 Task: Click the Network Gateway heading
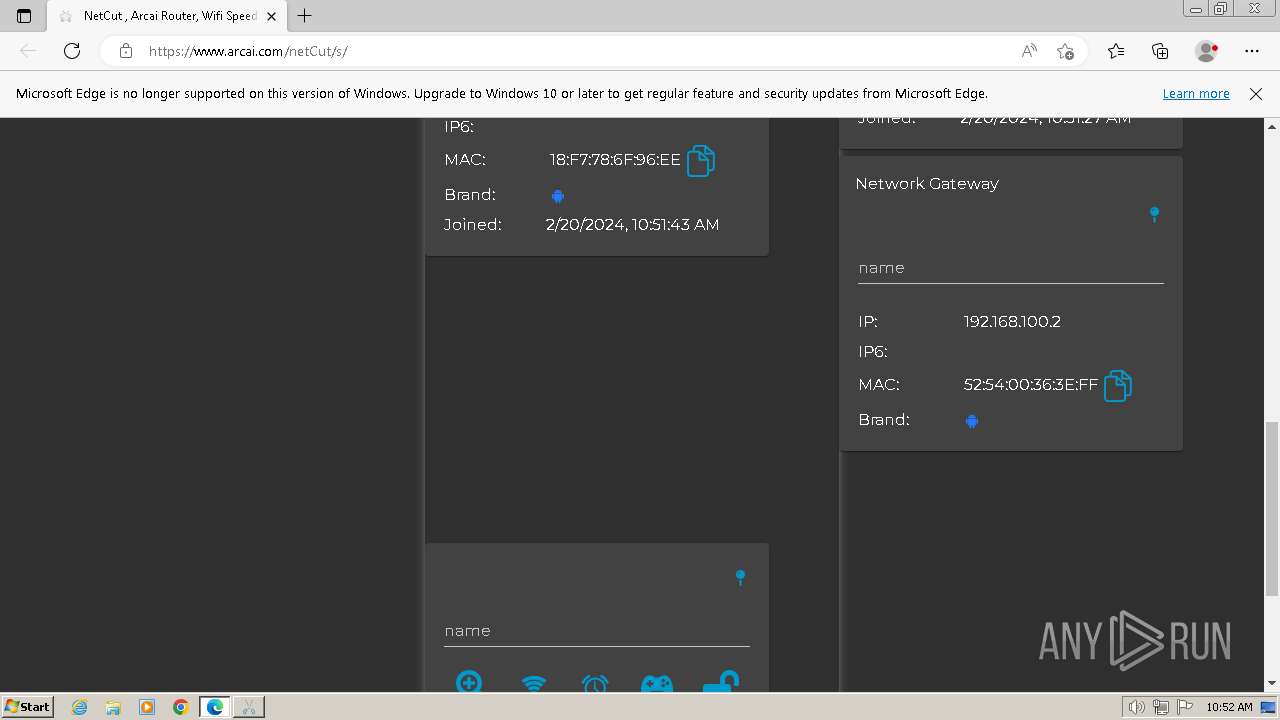pos(927,184)
